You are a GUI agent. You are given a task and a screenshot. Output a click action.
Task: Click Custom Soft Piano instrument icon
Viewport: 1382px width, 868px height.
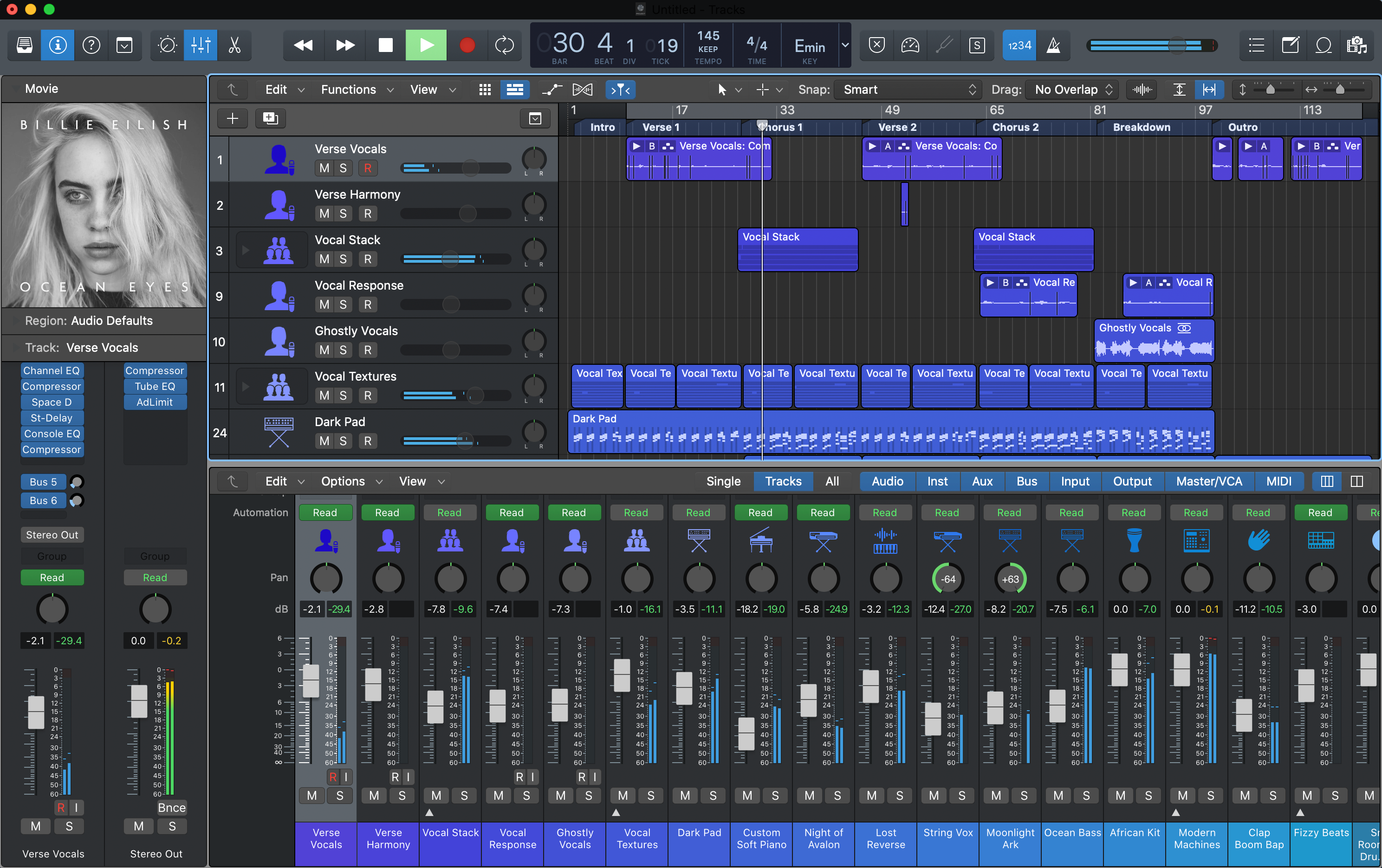761,540
